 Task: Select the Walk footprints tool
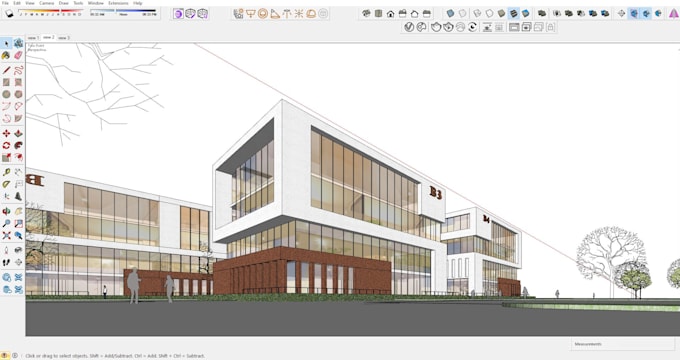[x=6, y=262]
